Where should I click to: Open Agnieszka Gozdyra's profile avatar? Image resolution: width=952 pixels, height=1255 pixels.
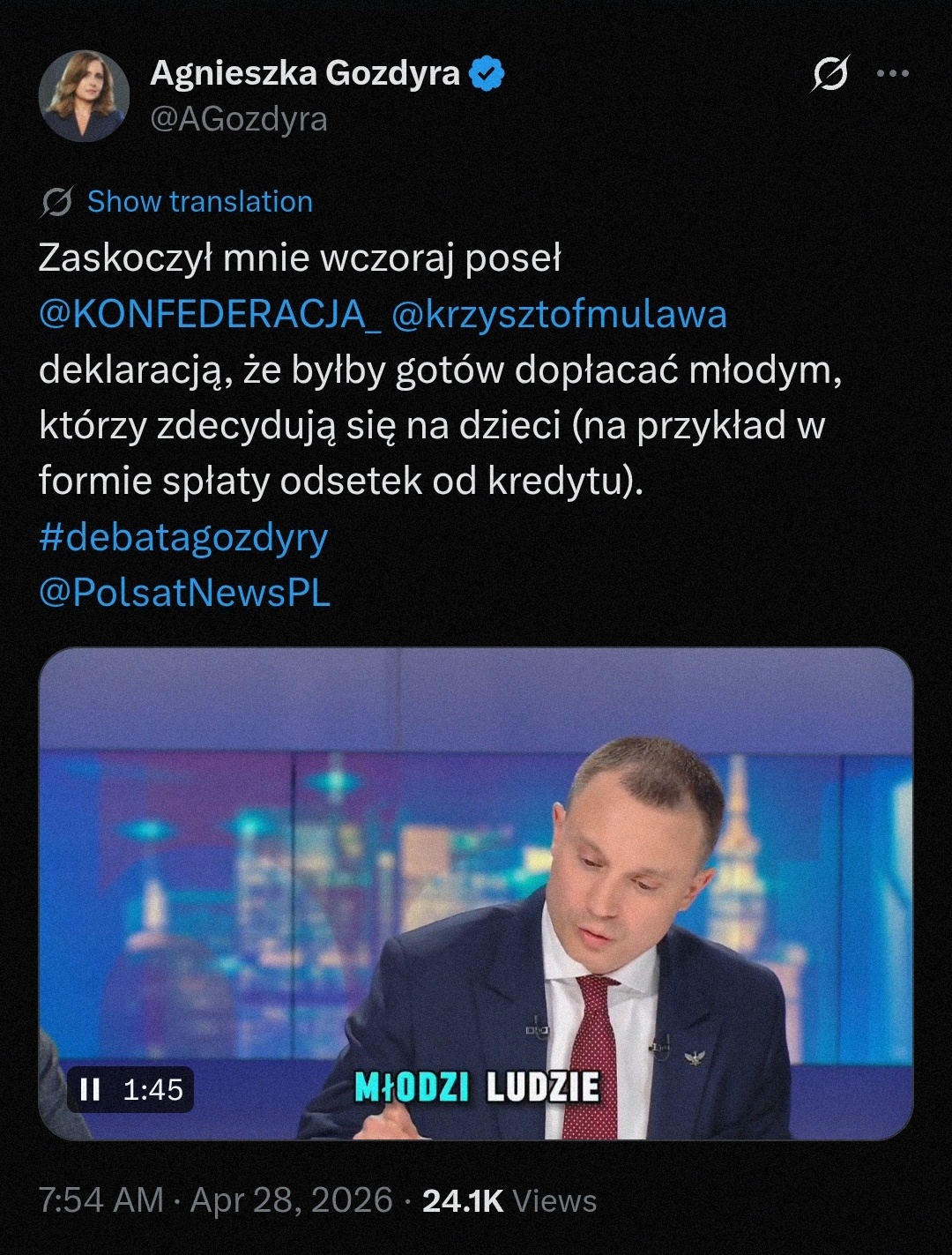84,96
